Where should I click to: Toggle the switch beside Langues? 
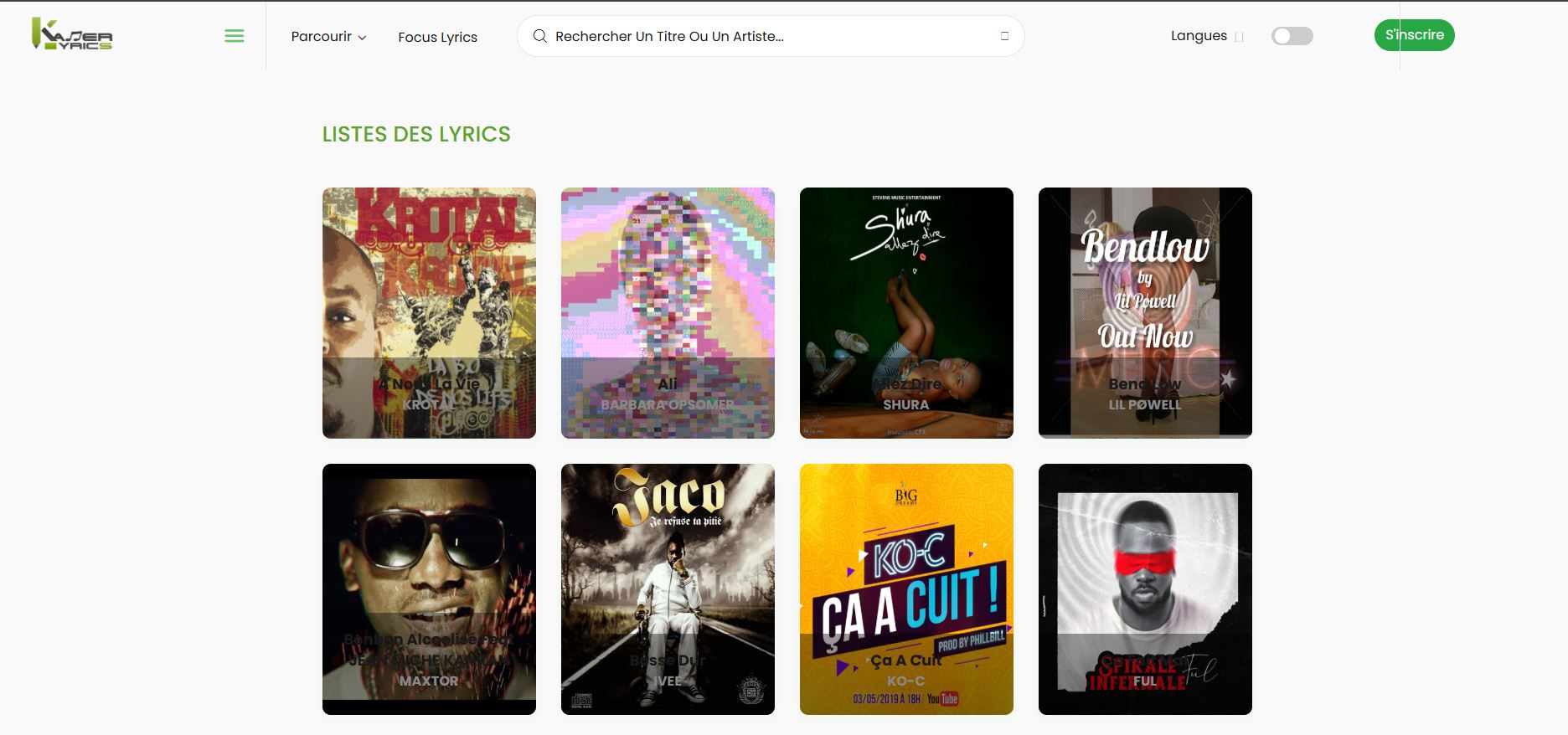[1292, 36]
